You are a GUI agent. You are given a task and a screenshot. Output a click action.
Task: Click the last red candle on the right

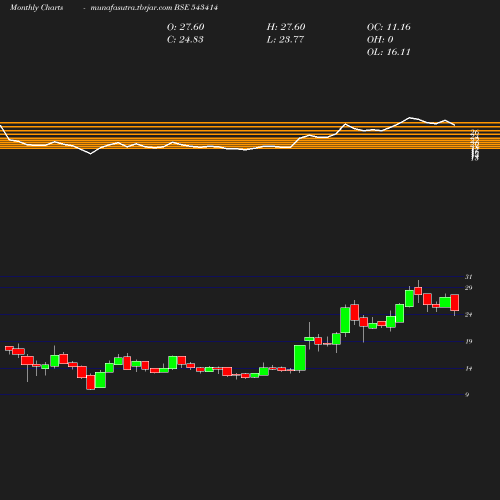click(455, 302)
